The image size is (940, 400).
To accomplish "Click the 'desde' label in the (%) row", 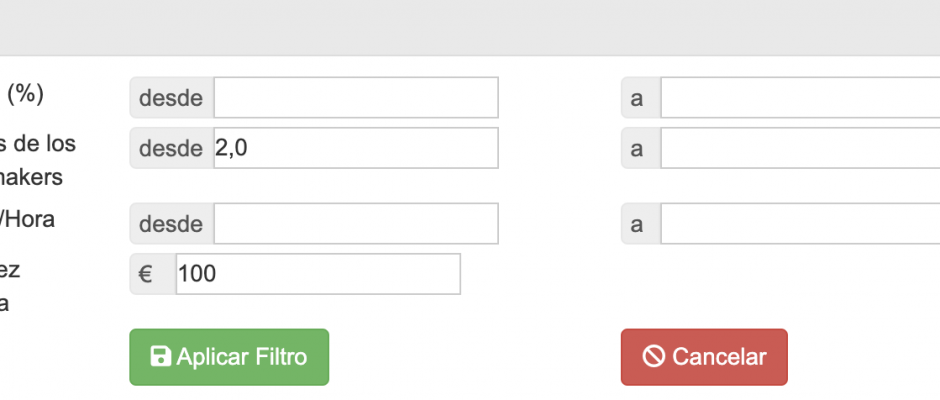I will 171,98.
